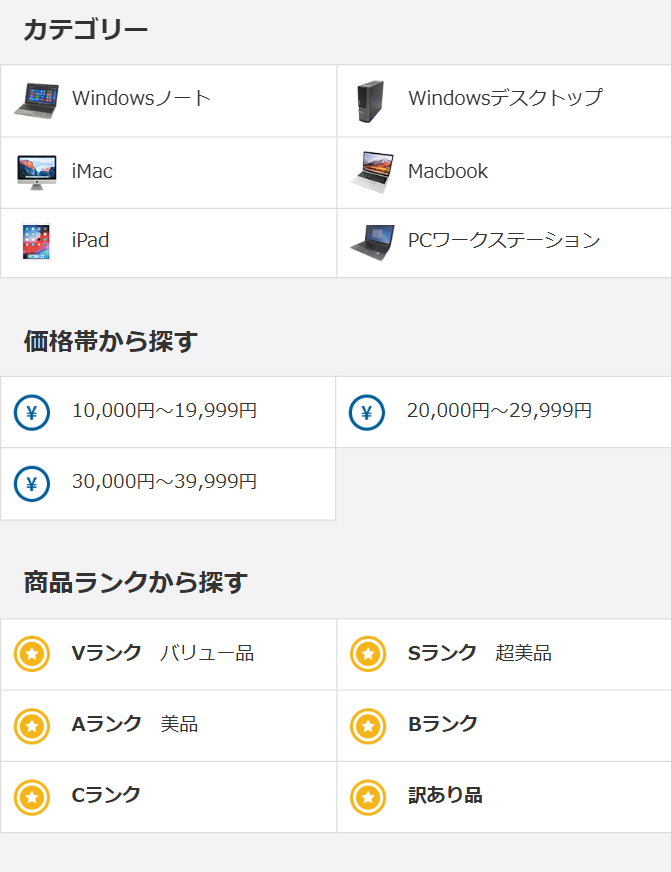Click yen icon for 10,000円～19,999円
Viewport: 671px width, 872px height.
pyautogui.click(x=32, y=412)
